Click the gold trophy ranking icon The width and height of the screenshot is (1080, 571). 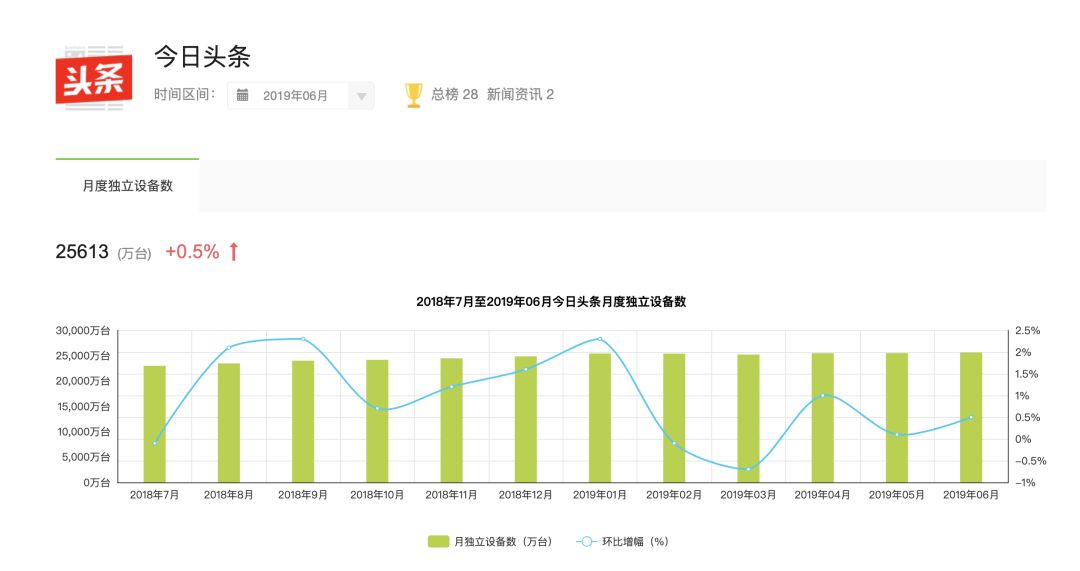tap(413, 95)
